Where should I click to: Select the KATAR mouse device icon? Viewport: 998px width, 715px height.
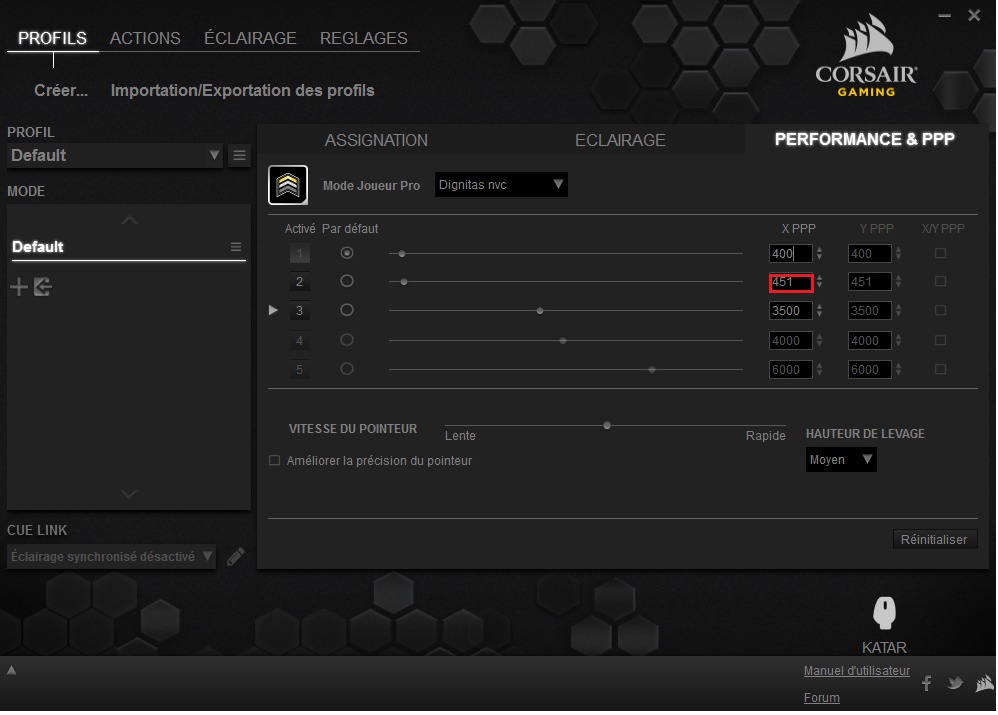884,613
